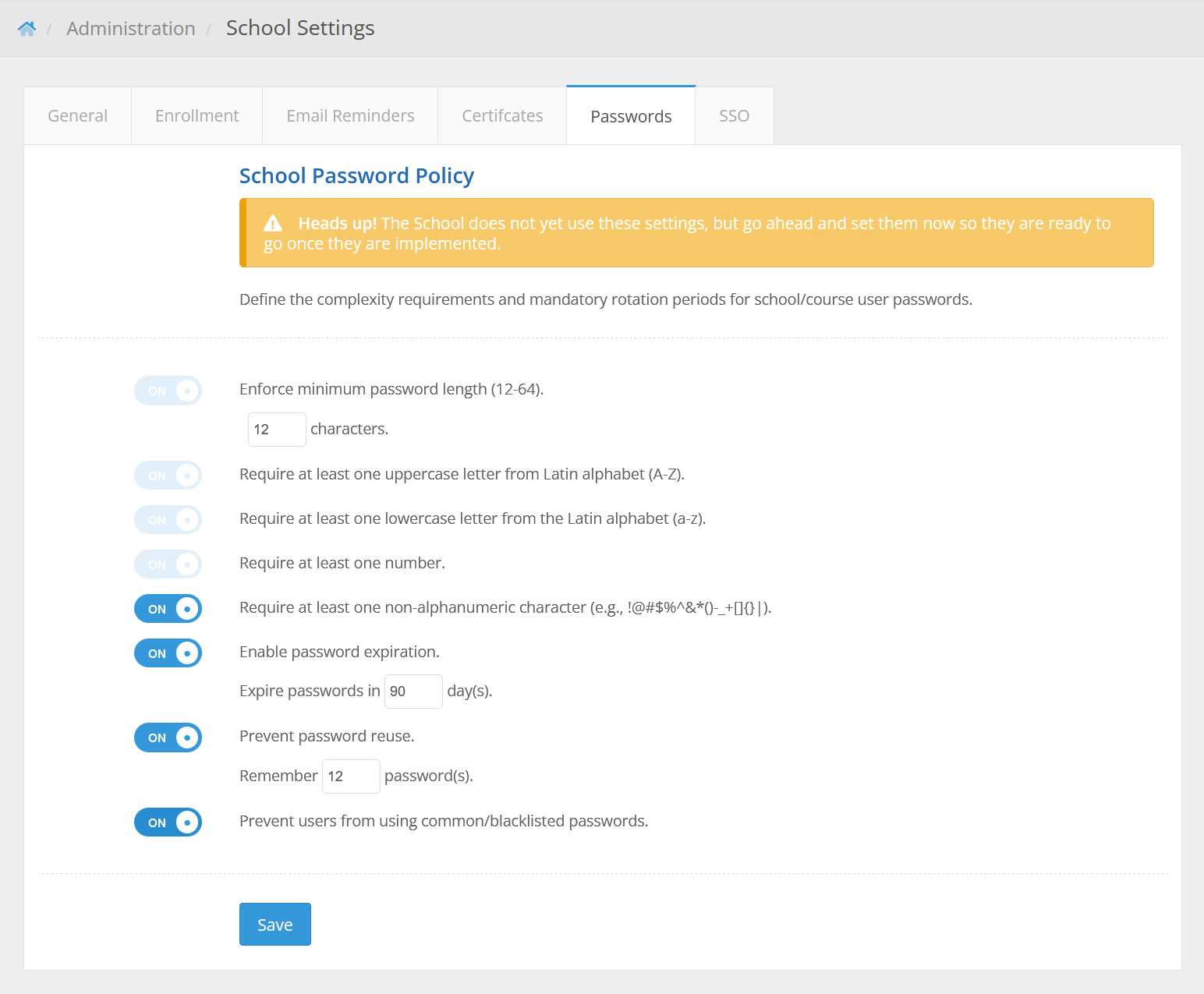Screen dimensions: 1204x994
Task: Click the home icon in breadcrumb
Action: click(27, 29)
